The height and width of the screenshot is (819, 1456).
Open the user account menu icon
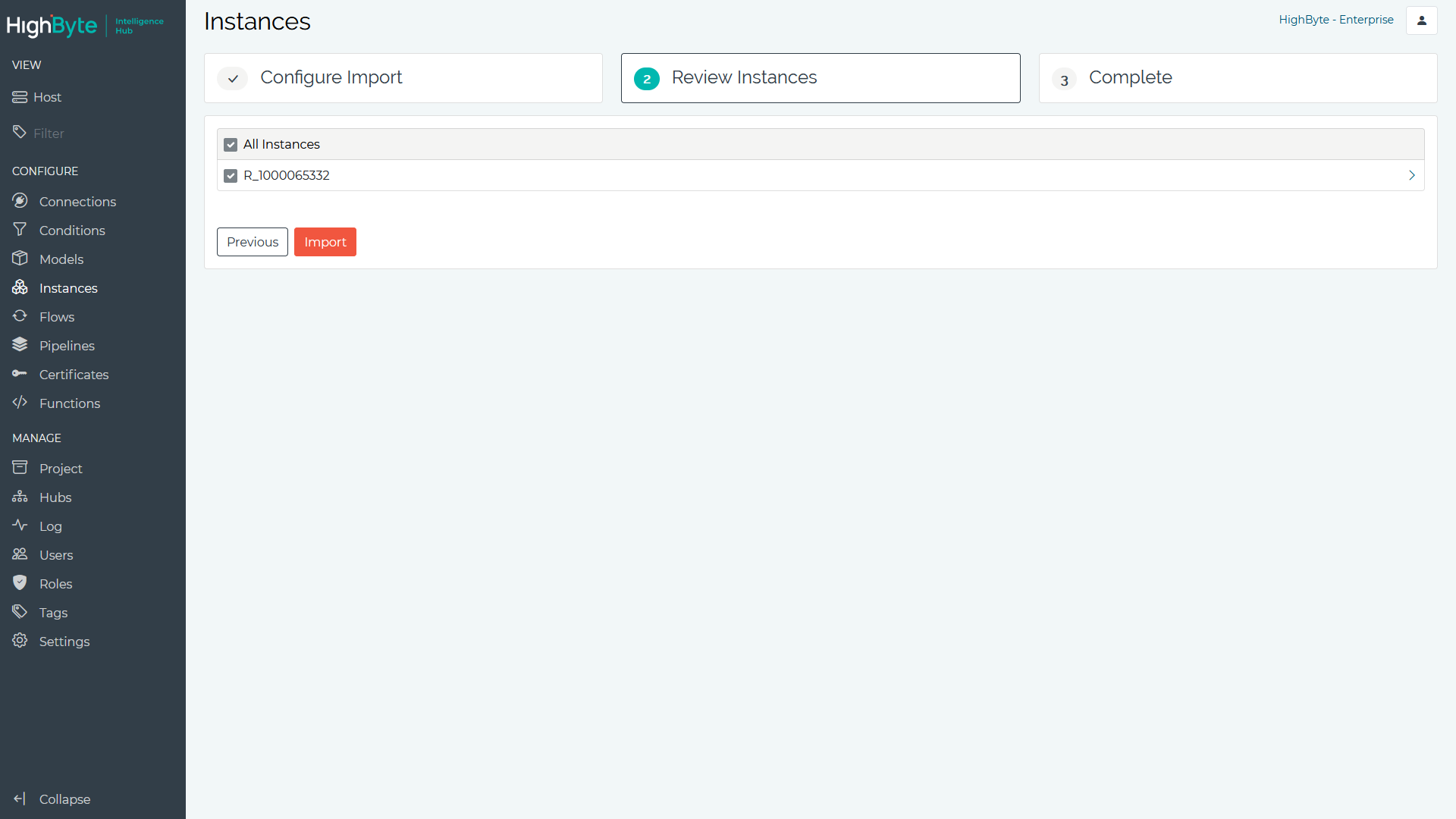point(1422,20)
